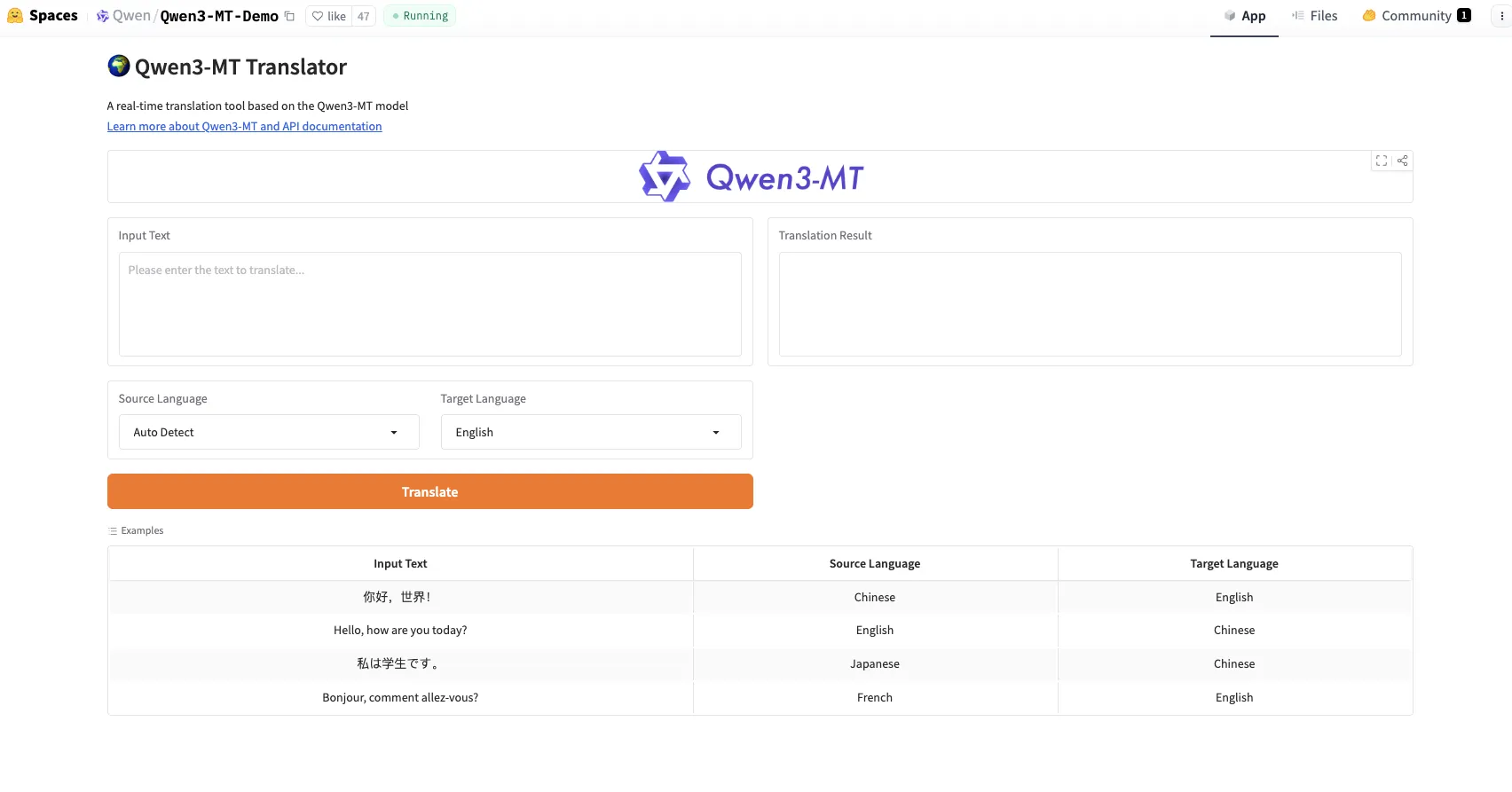Open the Files tab
Viewport: 1512px width, 792px height.
click(x=1314, y=16)
